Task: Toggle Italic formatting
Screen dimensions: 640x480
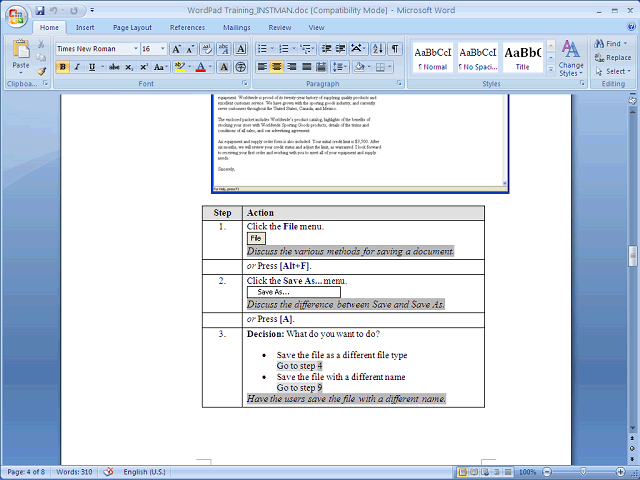Action: (x=77, y=67)
